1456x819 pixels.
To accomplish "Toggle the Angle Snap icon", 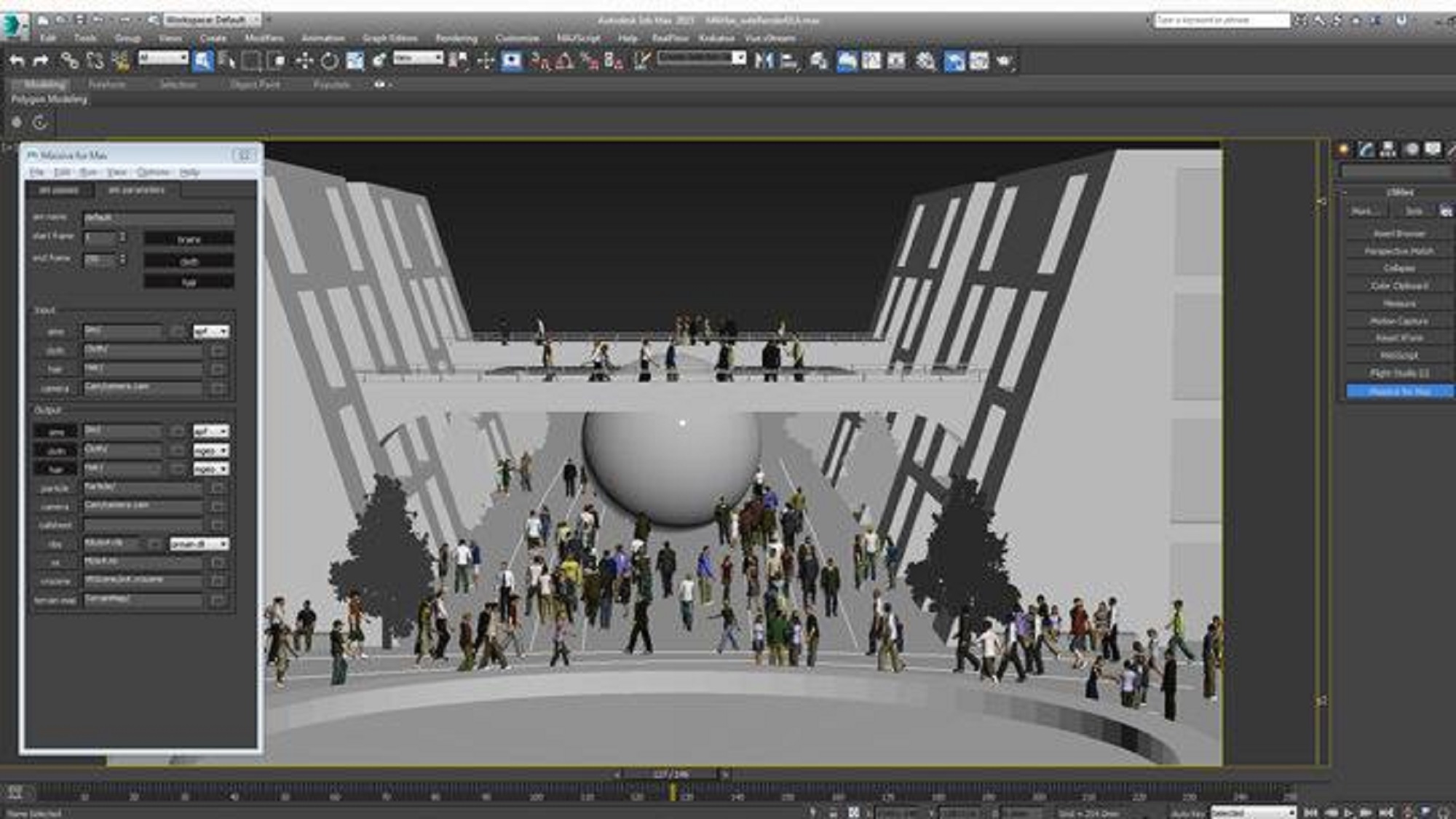I will 564,62.
